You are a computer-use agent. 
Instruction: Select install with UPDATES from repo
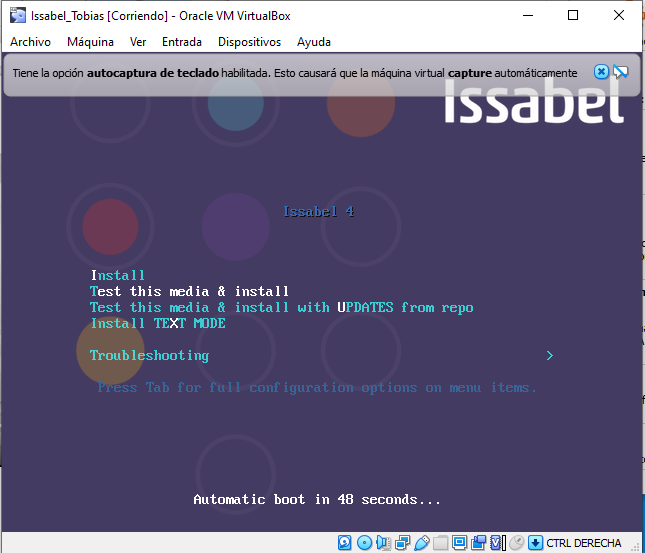[281, 307]
